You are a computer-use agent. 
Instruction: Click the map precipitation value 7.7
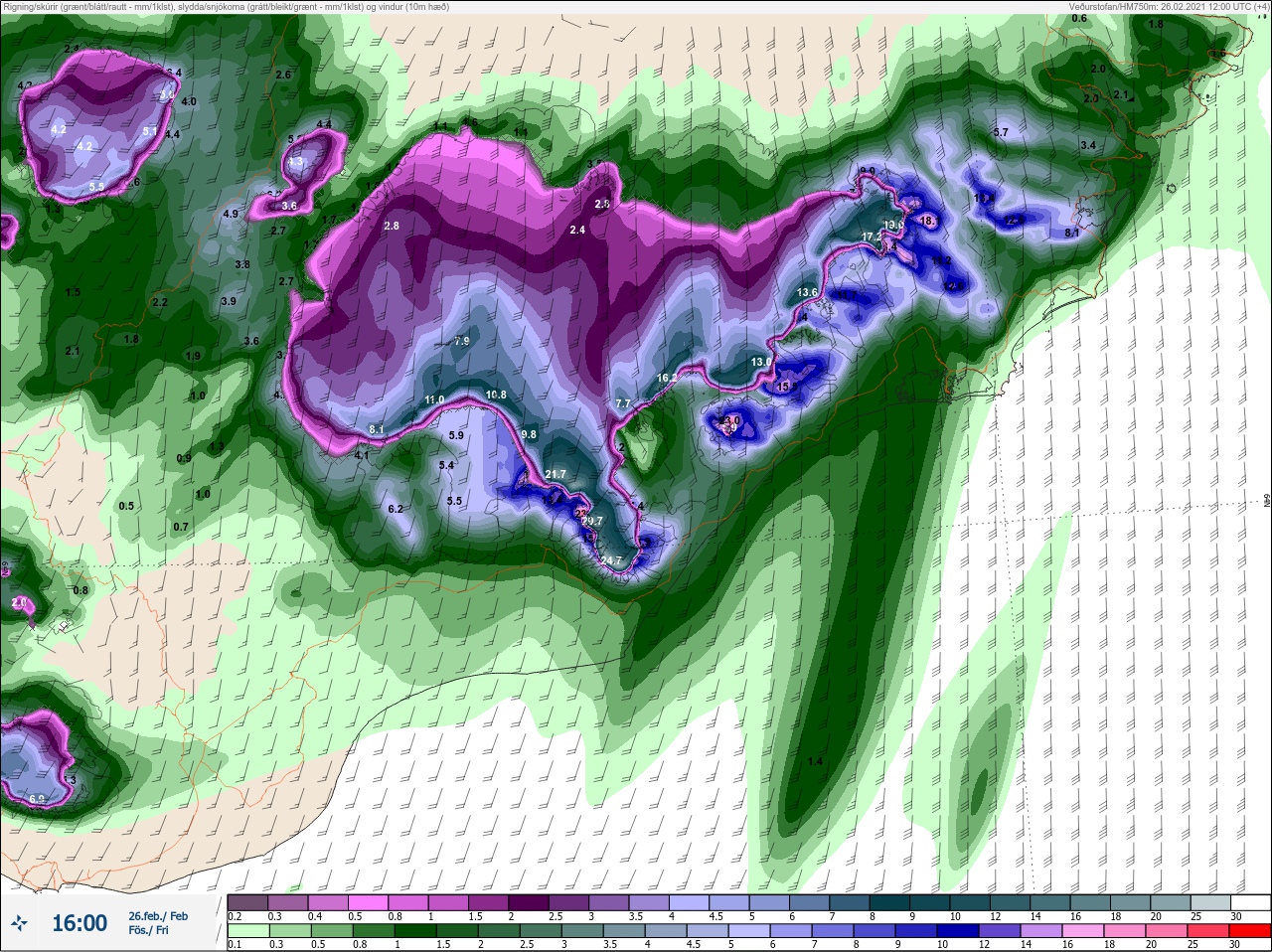coord(623,403)
